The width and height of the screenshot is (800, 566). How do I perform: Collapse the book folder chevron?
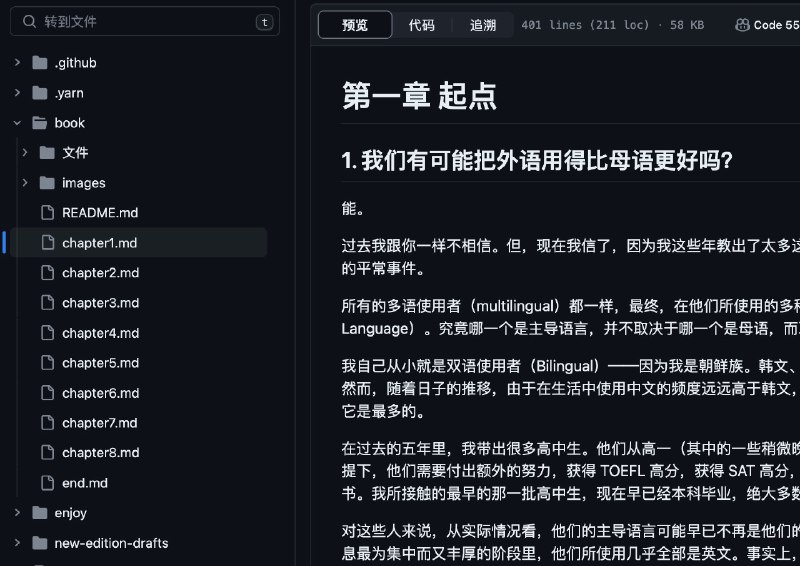pos(17,123)
